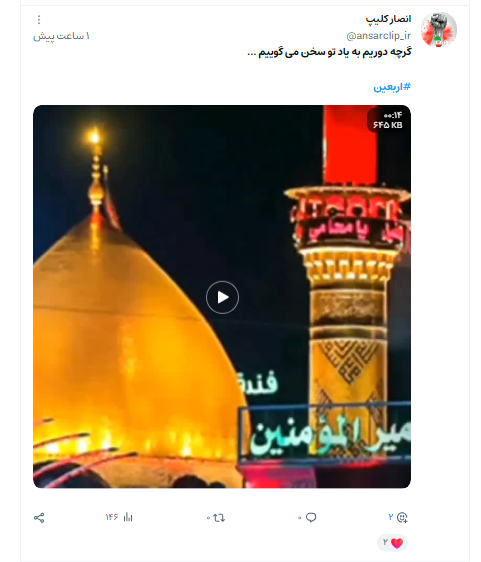Click the post text گرچه دوریم
Viewport: 481px width, 562px height.
coord(330,52)
